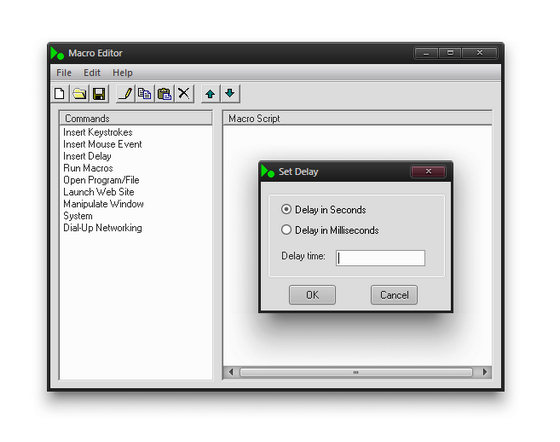560x442 pixels.
Task: Open the Help menu
Action: 122,73
